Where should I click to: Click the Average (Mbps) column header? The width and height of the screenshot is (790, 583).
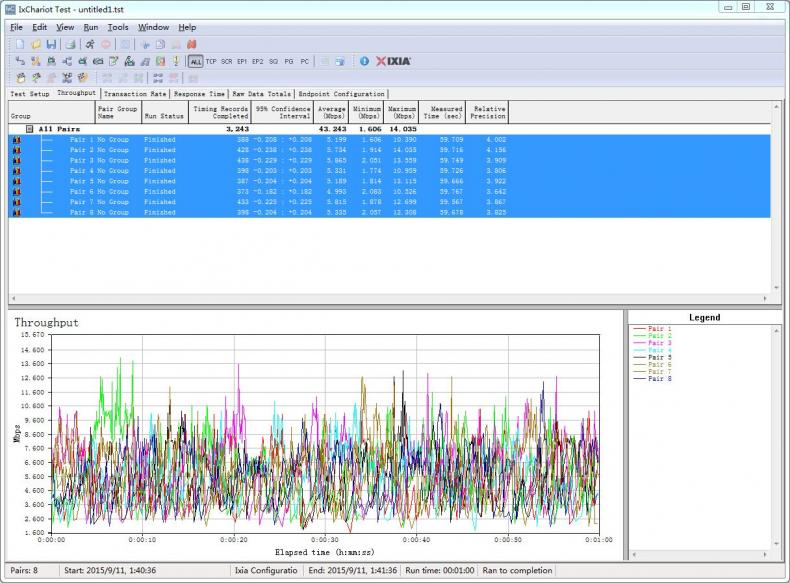coord(331,111)
